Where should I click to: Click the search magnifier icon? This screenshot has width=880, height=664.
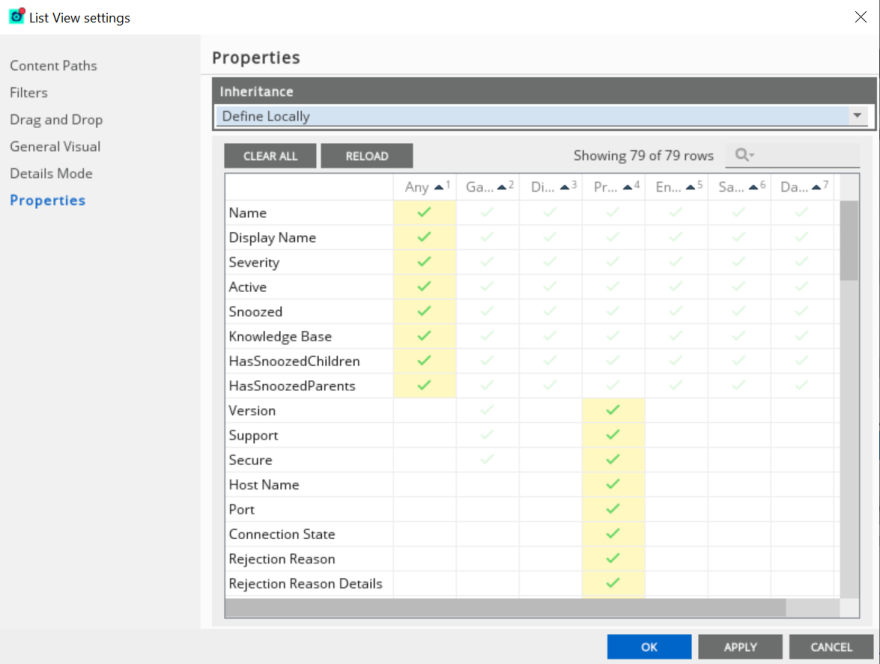(x=741, y=155)
